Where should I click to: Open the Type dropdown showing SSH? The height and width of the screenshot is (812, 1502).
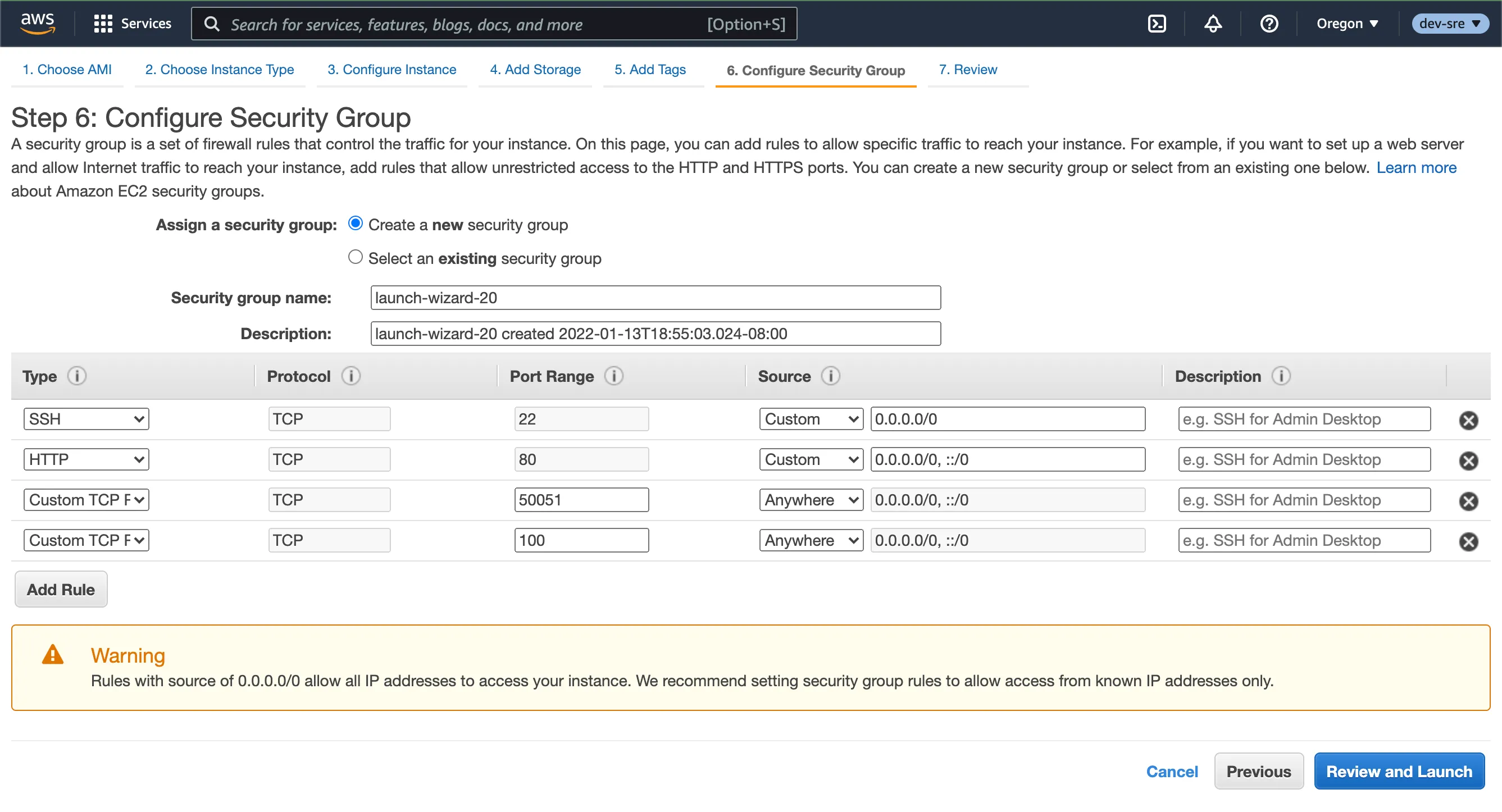point(86,418)
